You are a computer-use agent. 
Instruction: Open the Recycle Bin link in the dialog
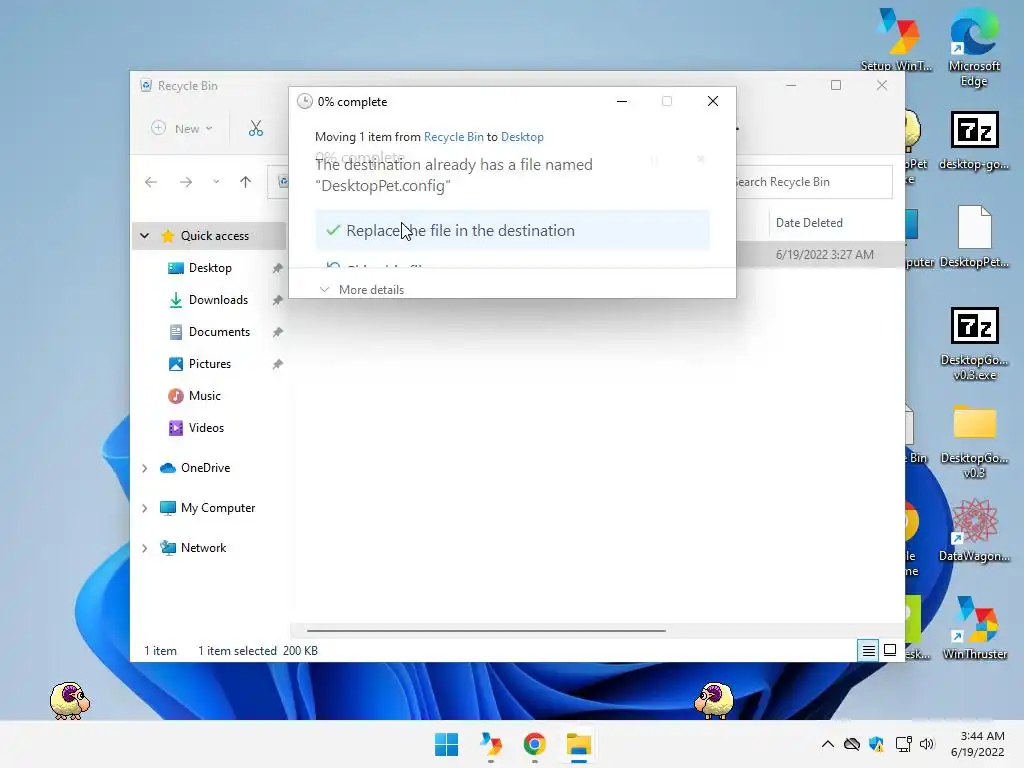click(453, 137)
